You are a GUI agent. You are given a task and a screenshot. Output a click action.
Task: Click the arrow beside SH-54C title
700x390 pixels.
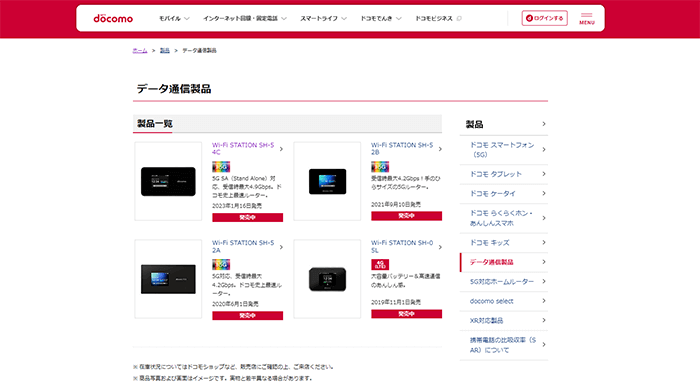[x=281, y=149]
